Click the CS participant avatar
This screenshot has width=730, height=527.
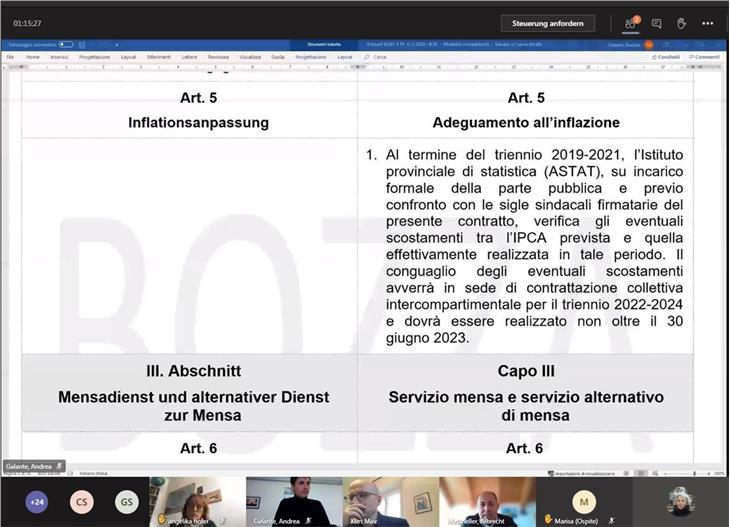(82, 501)
